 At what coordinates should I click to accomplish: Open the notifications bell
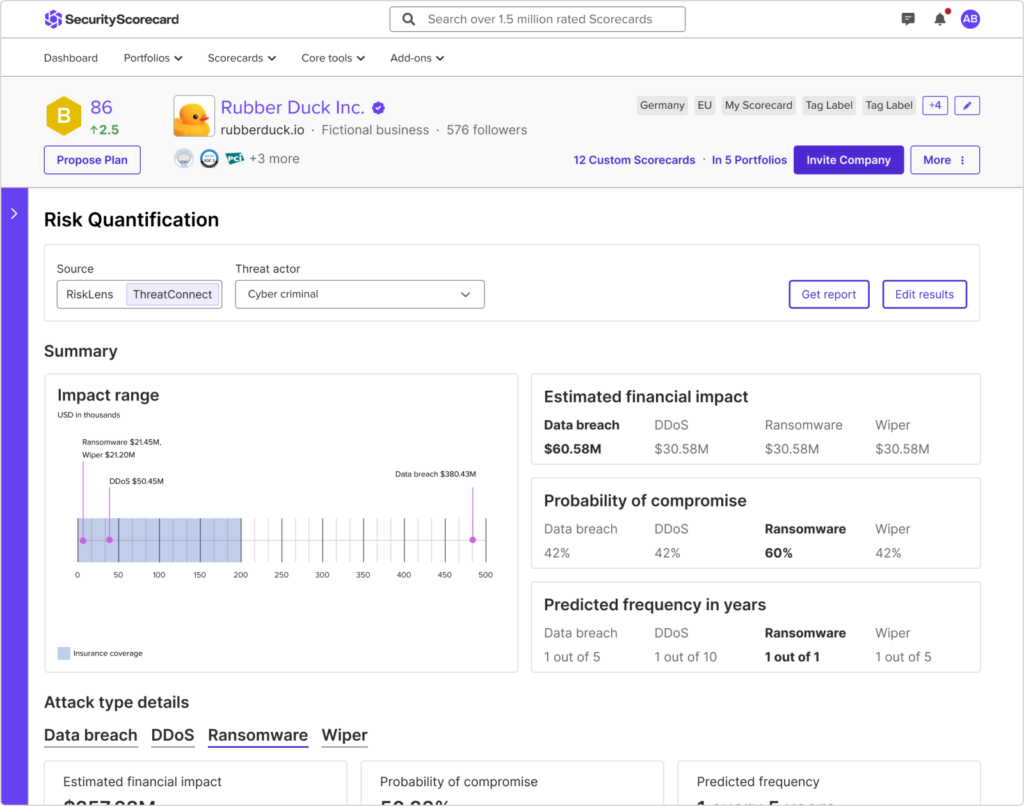pyautogui.click(x=940, y=19)
